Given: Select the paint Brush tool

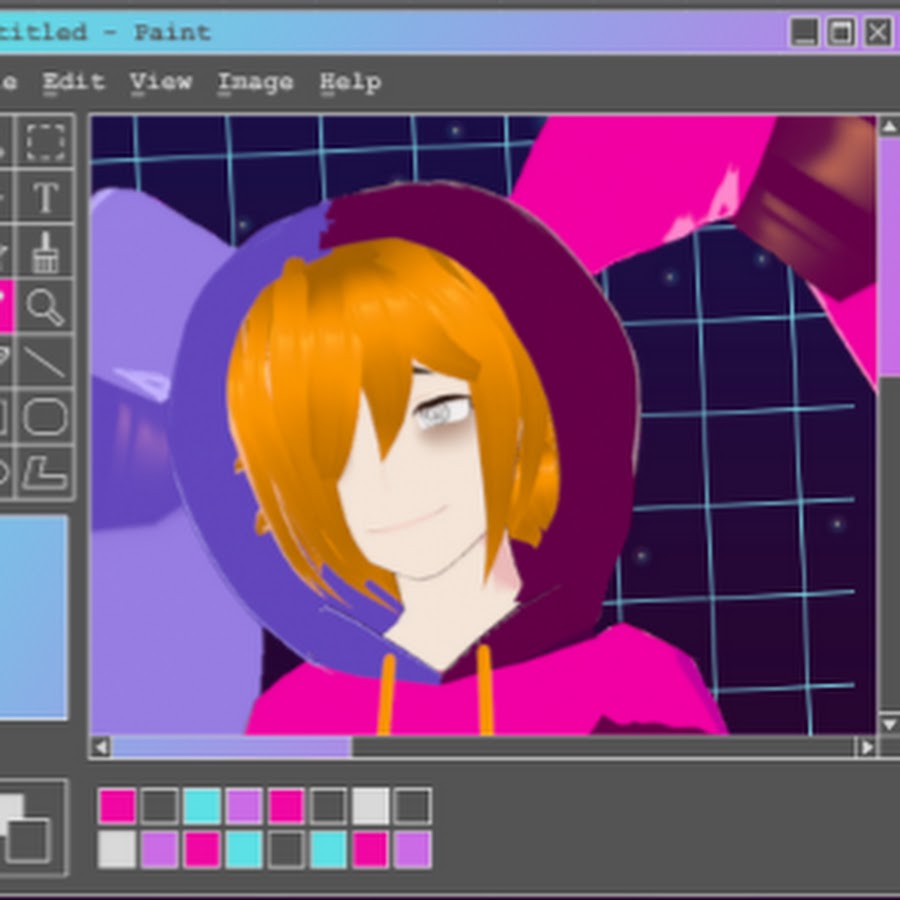Looking at the screenshot, I should click(45, 252).
